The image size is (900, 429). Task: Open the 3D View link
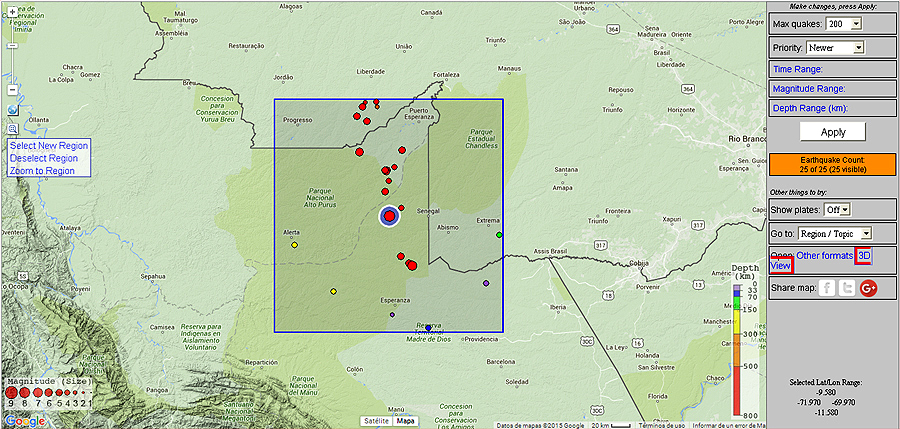coord(864,256)
